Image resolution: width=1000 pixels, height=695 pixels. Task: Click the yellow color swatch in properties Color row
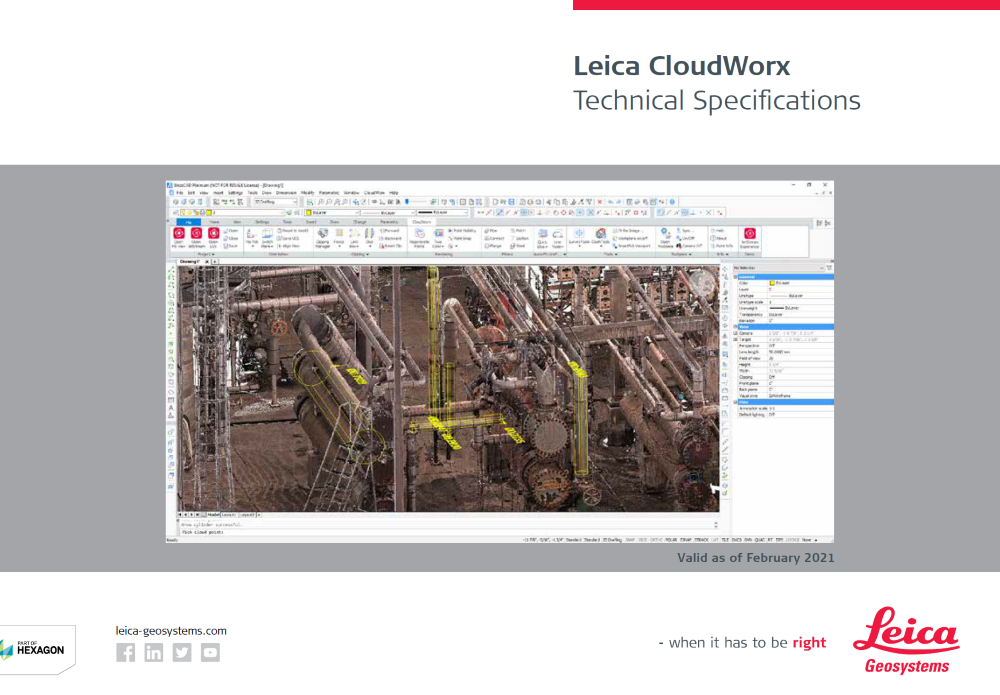click(772, 283)
